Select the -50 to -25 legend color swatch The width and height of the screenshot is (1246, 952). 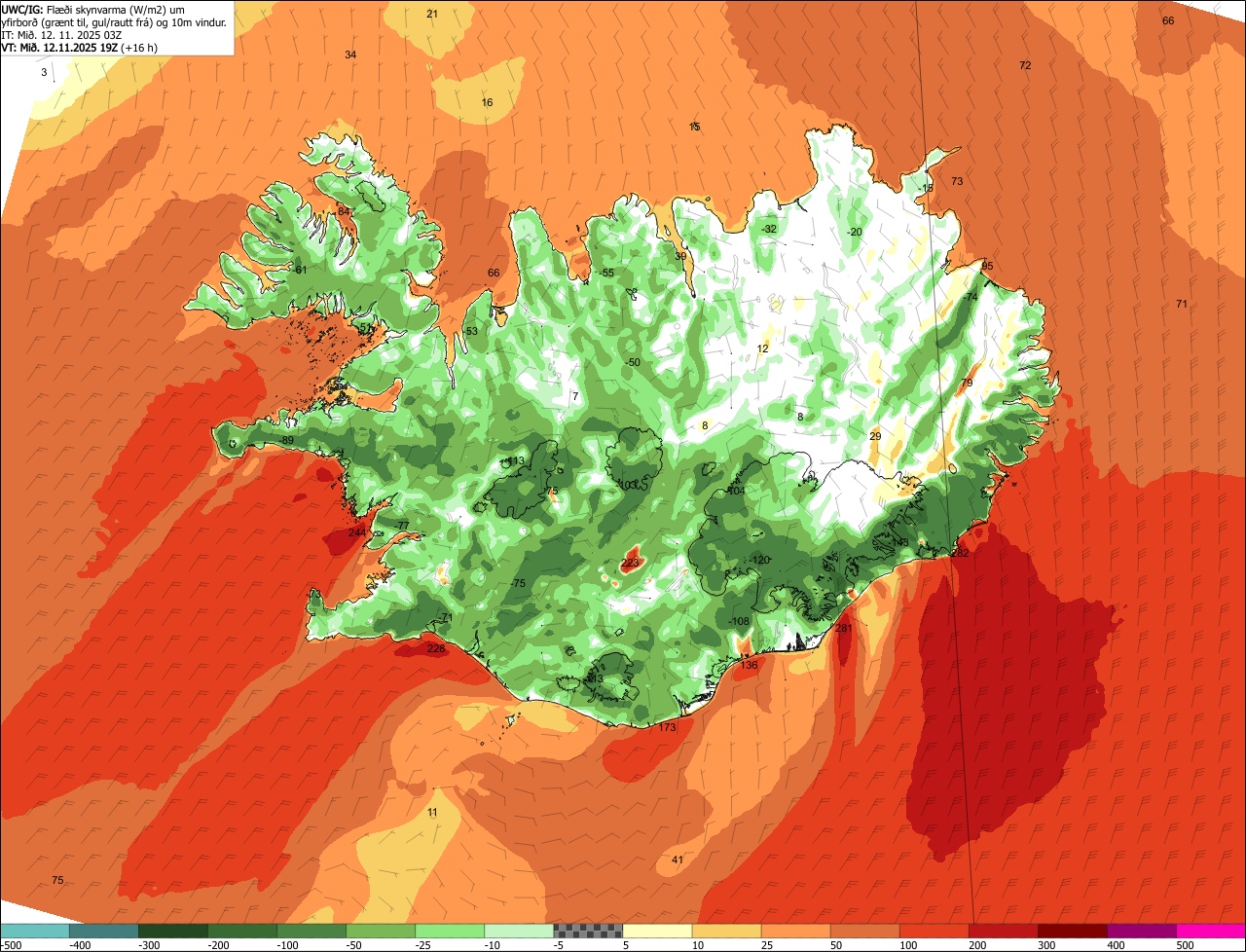[x=381, y=931]
